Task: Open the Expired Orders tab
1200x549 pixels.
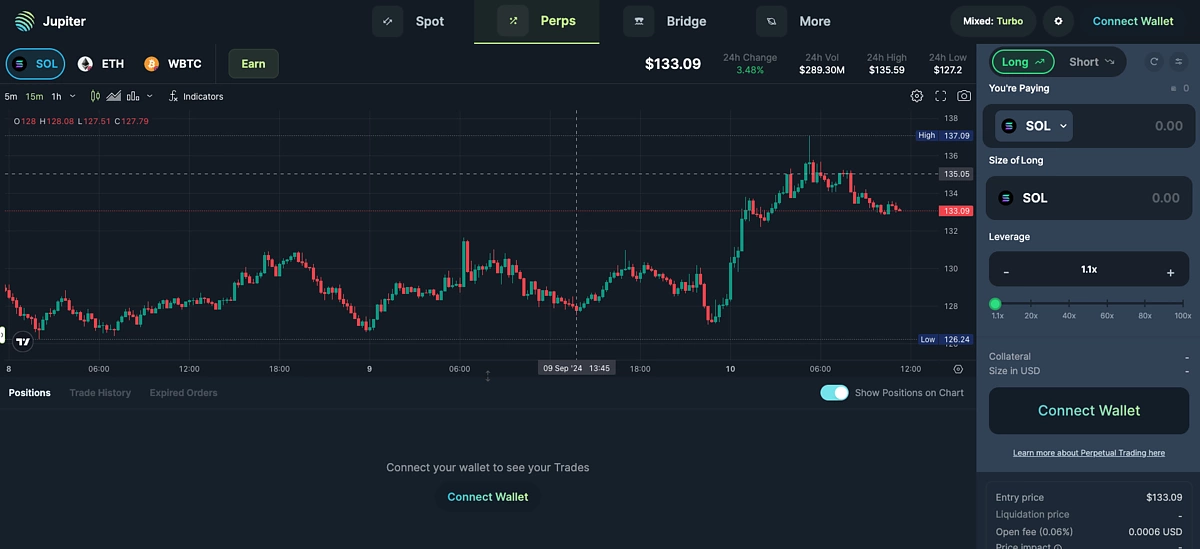Action: (183, 393)
